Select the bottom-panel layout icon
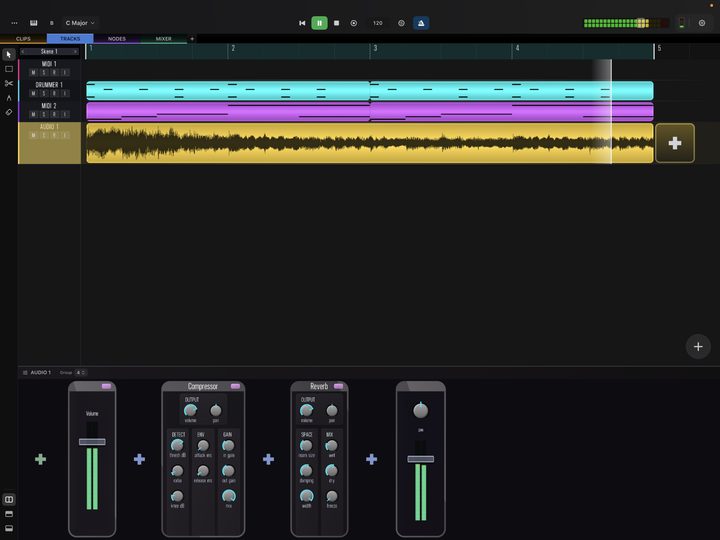The height and width of the screenshot is (540, 720). click(x=9, y=529)
